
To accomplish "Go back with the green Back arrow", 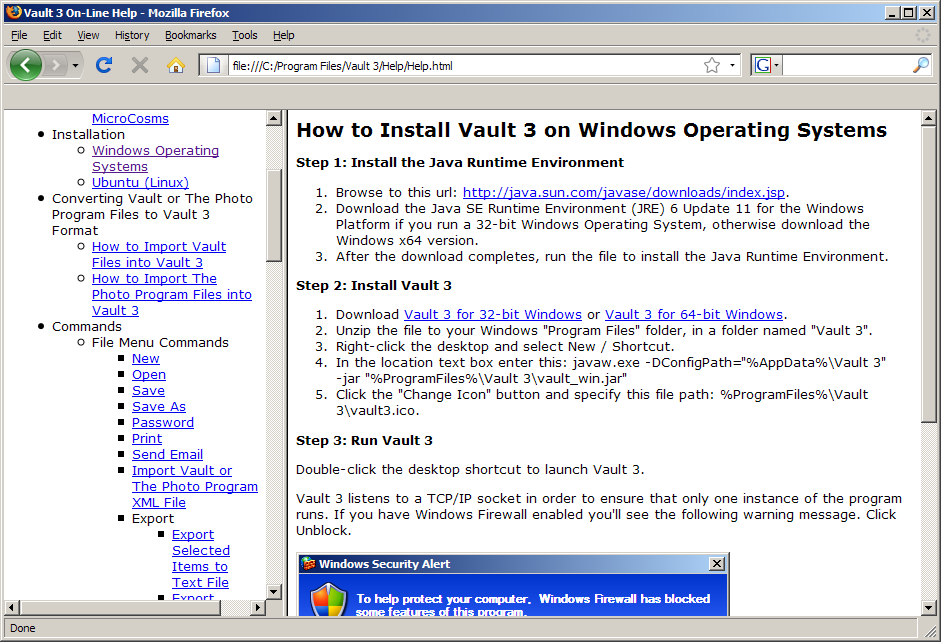I will tap(26, 65).
